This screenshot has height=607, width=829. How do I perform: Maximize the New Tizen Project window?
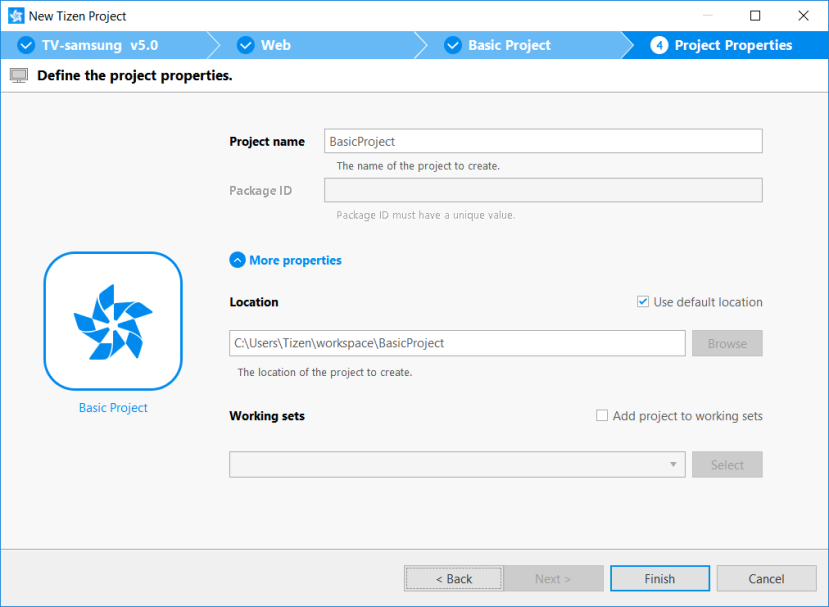click(x=755, y=16)
